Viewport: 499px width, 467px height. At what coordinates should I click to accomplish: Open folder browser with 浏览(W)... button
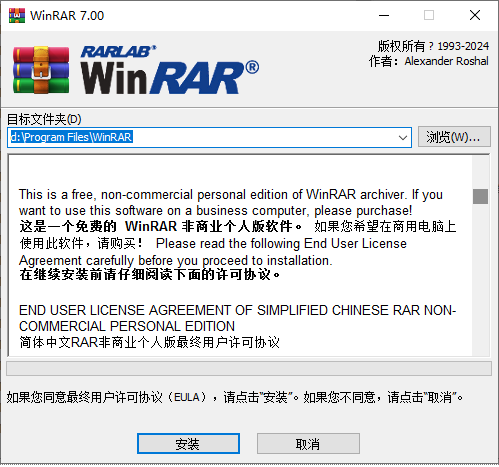454,137
